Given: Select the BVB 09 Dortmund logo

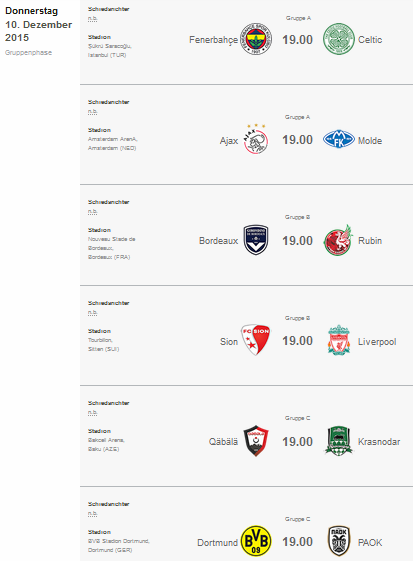Looking at the screenshot, I should pyautogui.click(x=256, y=541).
